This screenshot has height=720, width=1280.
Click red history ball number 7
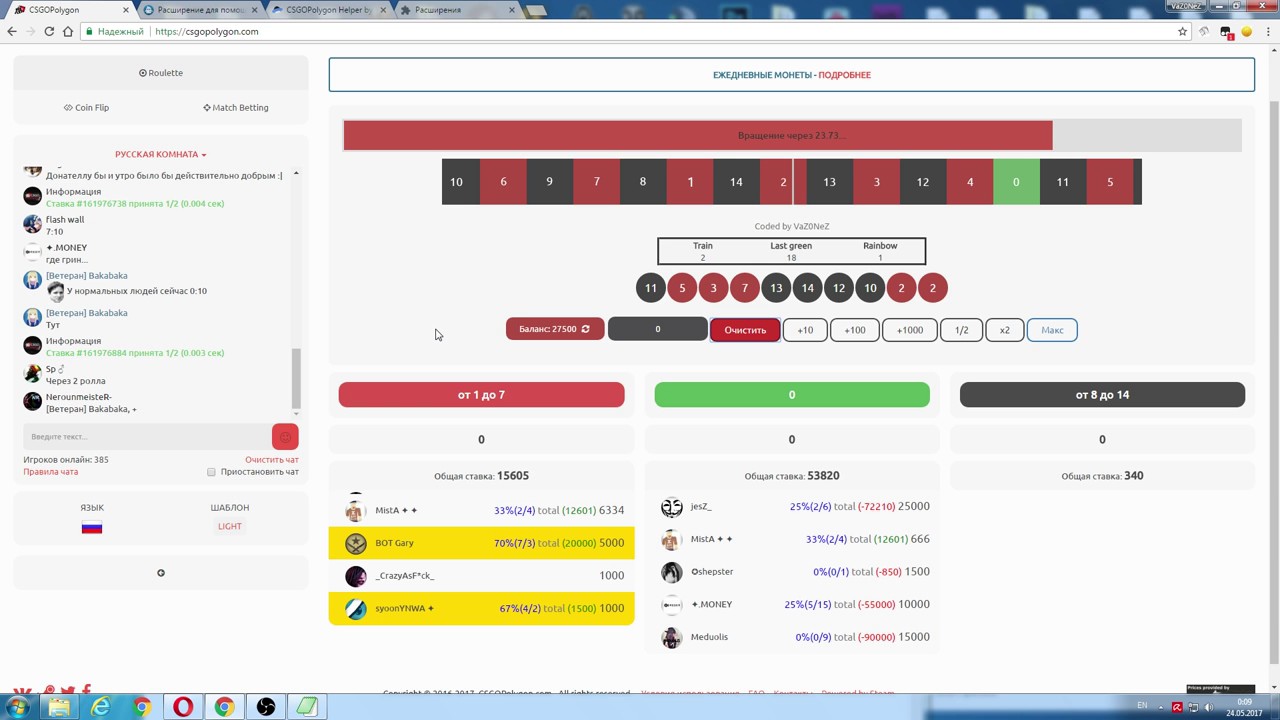[x=744, y=288]
